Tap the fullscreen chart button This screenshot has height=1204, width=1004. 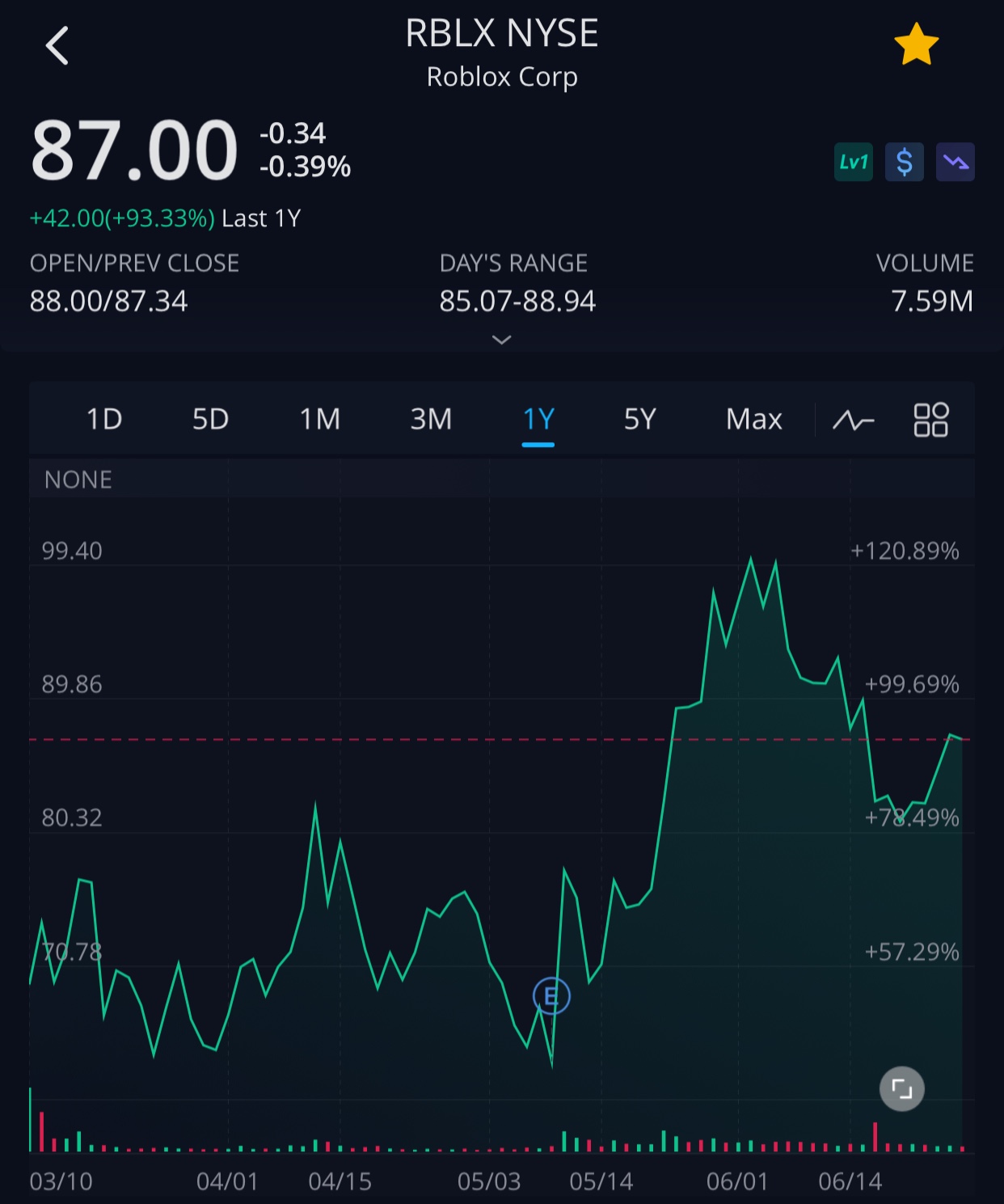tap(902, 1088)
